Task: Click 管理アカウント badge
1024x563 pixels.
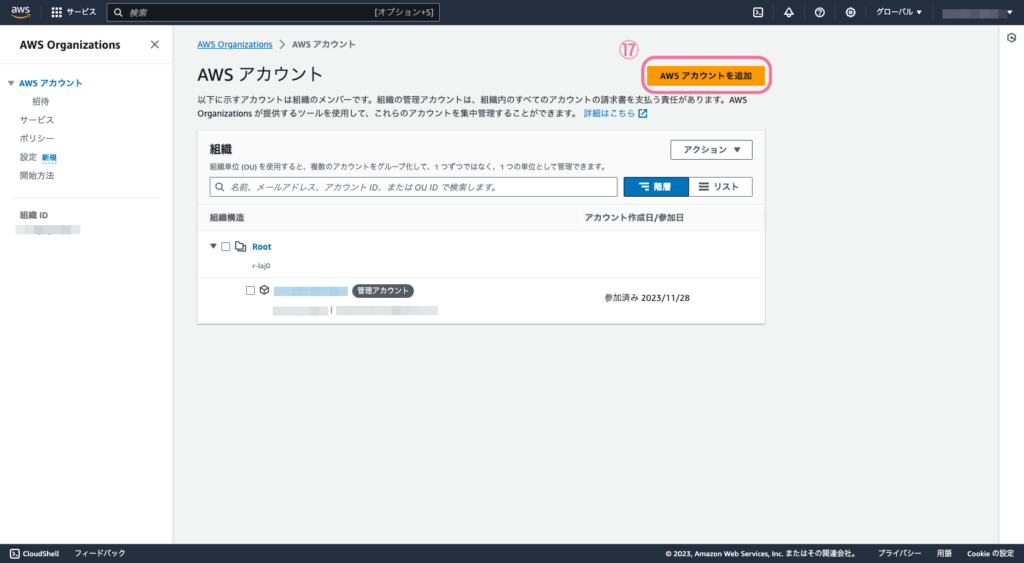Action: pyautogui.click(x=383, y=291)
